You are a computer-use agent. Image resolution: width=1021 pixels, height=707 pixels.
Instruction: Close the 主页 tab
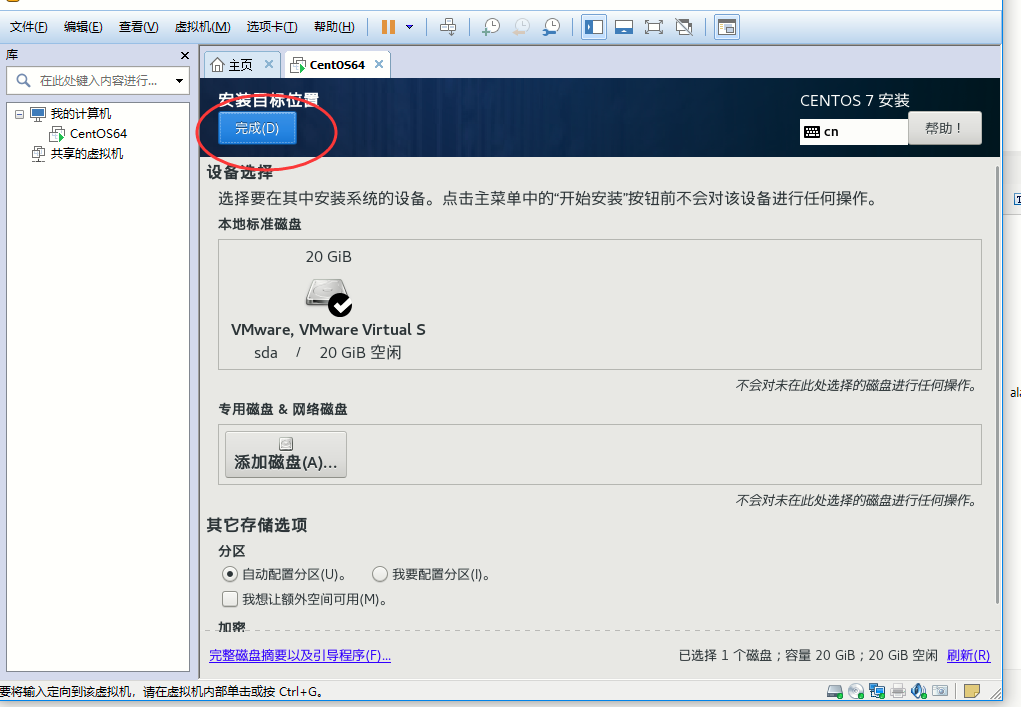(269, 64)
